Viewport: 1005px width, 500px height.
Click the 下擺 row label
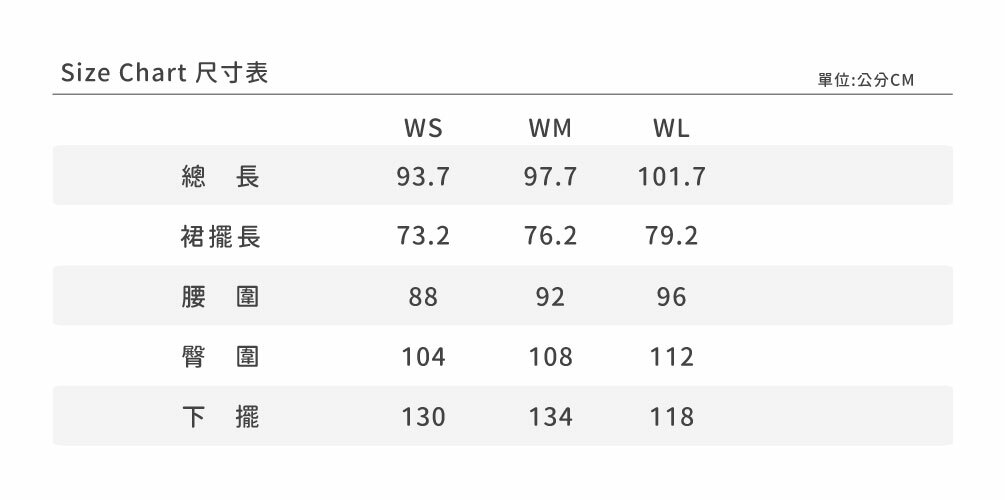[x=221, y=417]
